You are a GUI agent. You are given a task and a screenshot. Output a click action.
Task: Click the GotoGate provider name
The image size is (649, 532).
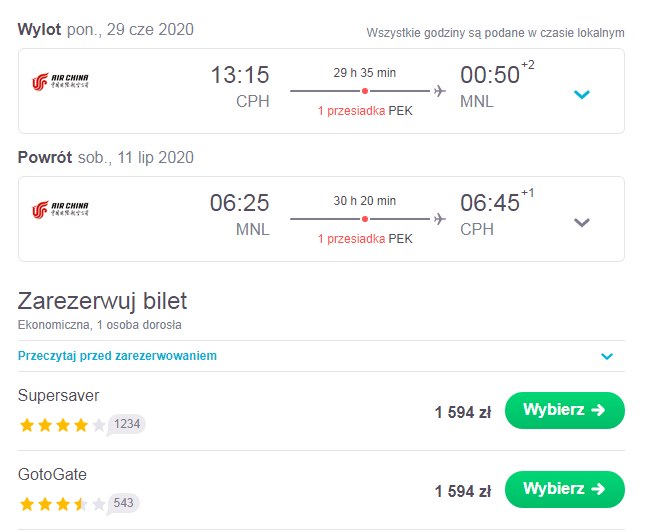pos(52,474)
